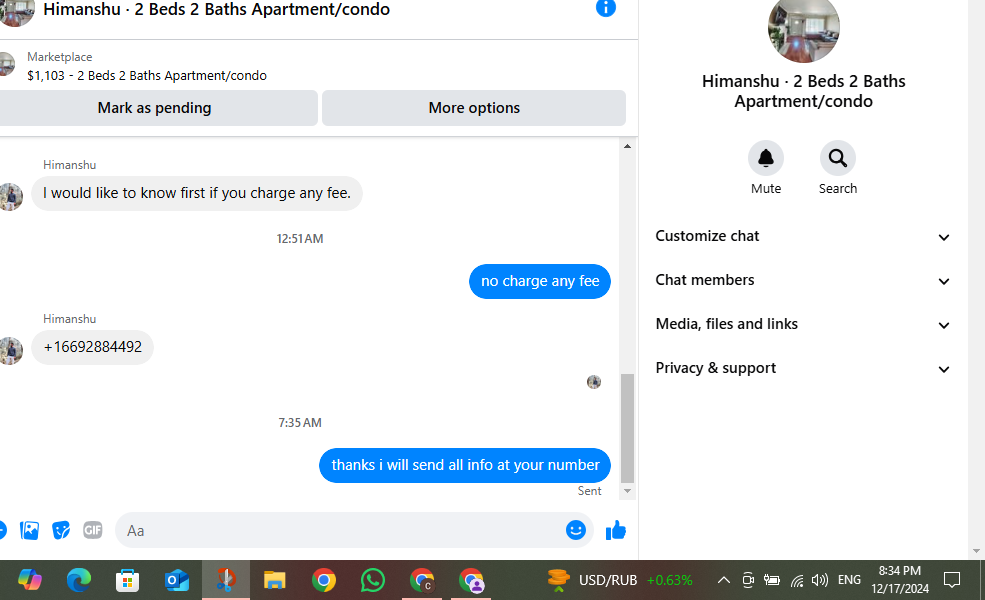Choose a sticker icon
The width and height of the screenshot is (985, 600).
tap(61, 530)
